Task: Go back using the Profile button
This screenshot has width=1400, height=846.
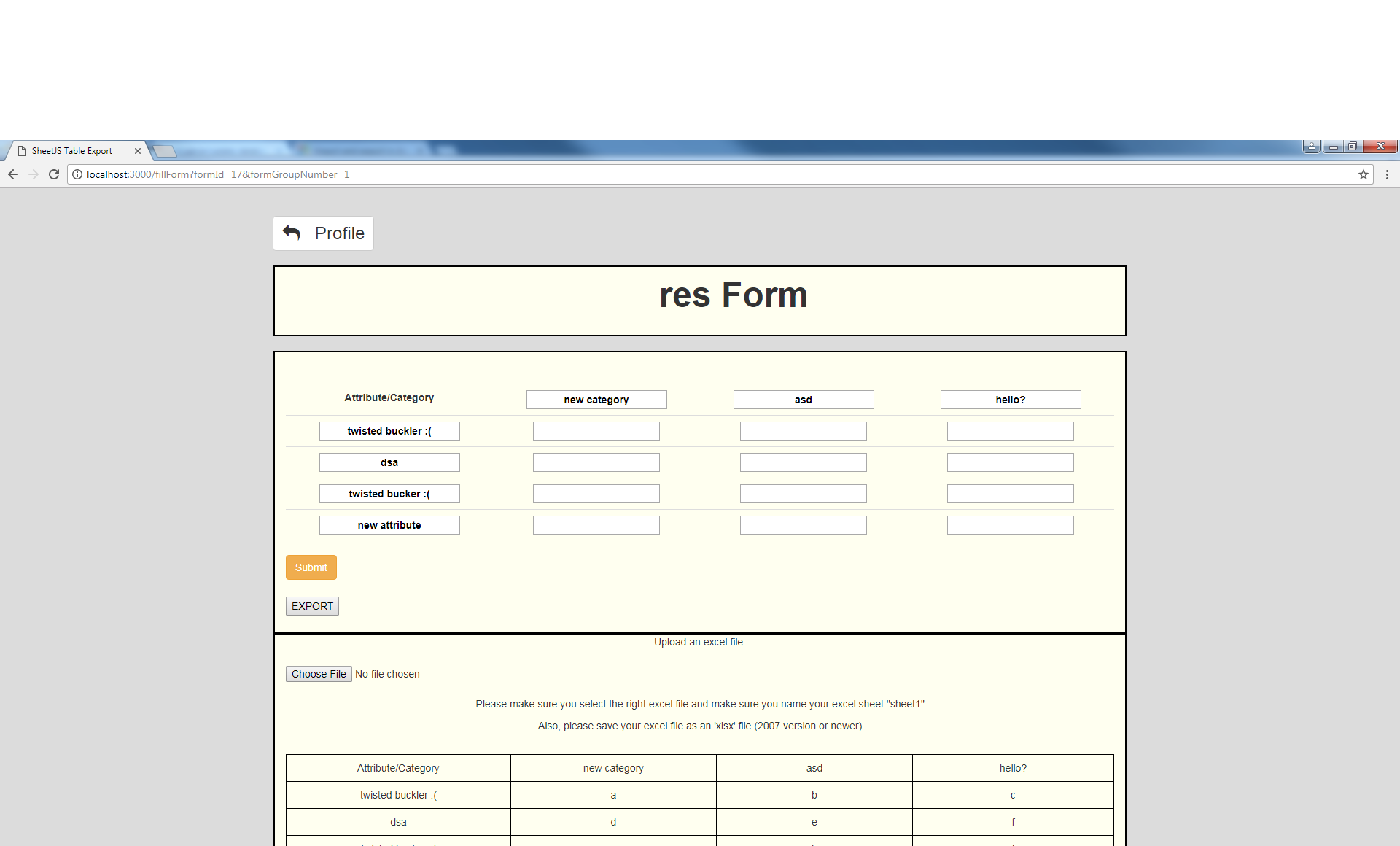Action: (324, 233)
